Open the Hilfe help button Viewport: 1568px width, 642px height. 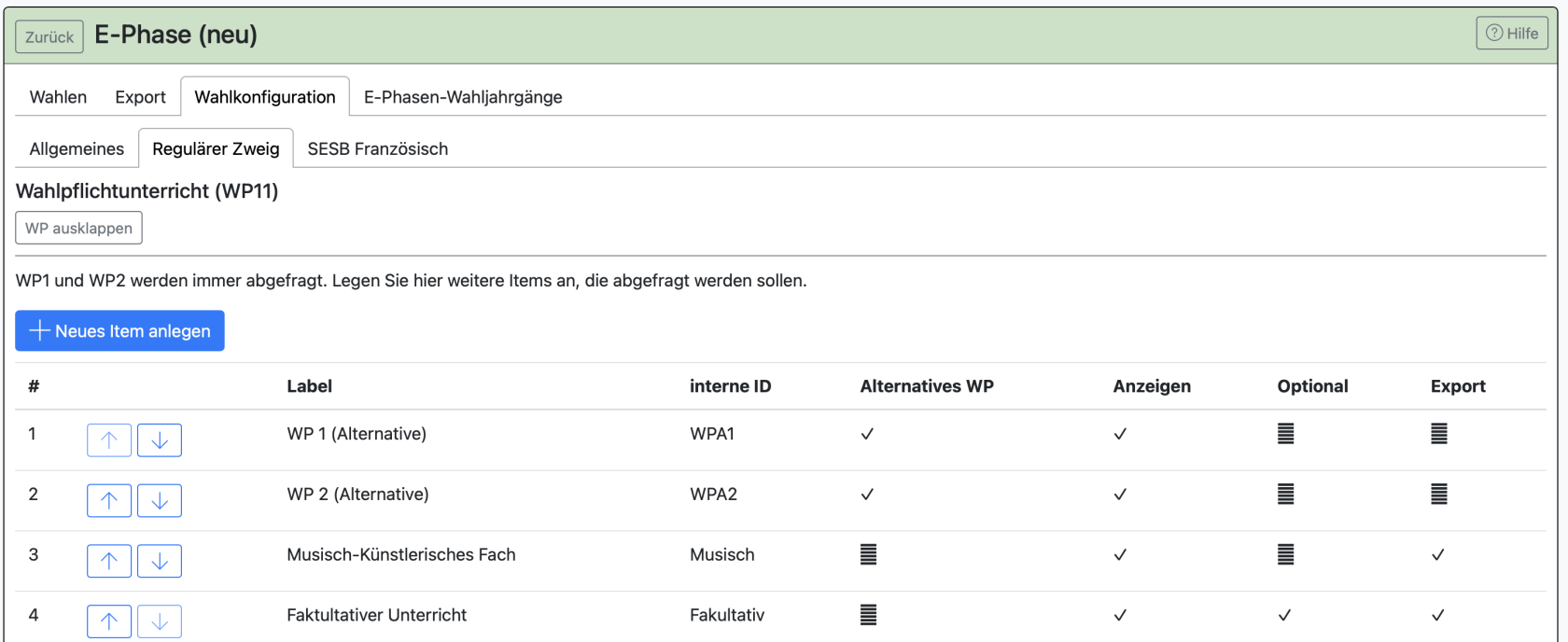coord(1511,34)
